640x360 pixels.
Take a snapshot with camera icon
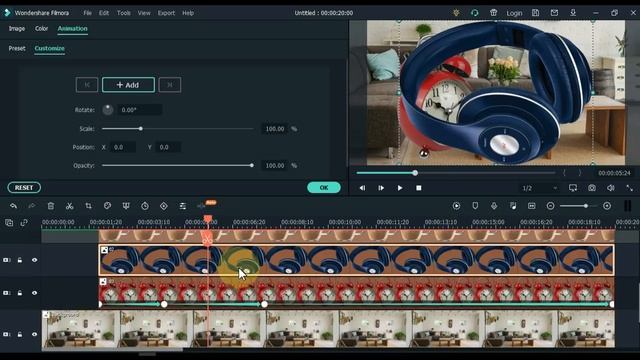tap(592, 188)
